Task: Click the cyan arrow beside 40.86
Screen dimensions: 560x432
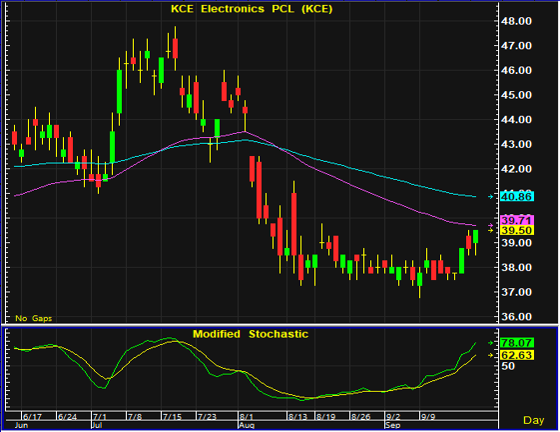Action: [x=491, y=197]
